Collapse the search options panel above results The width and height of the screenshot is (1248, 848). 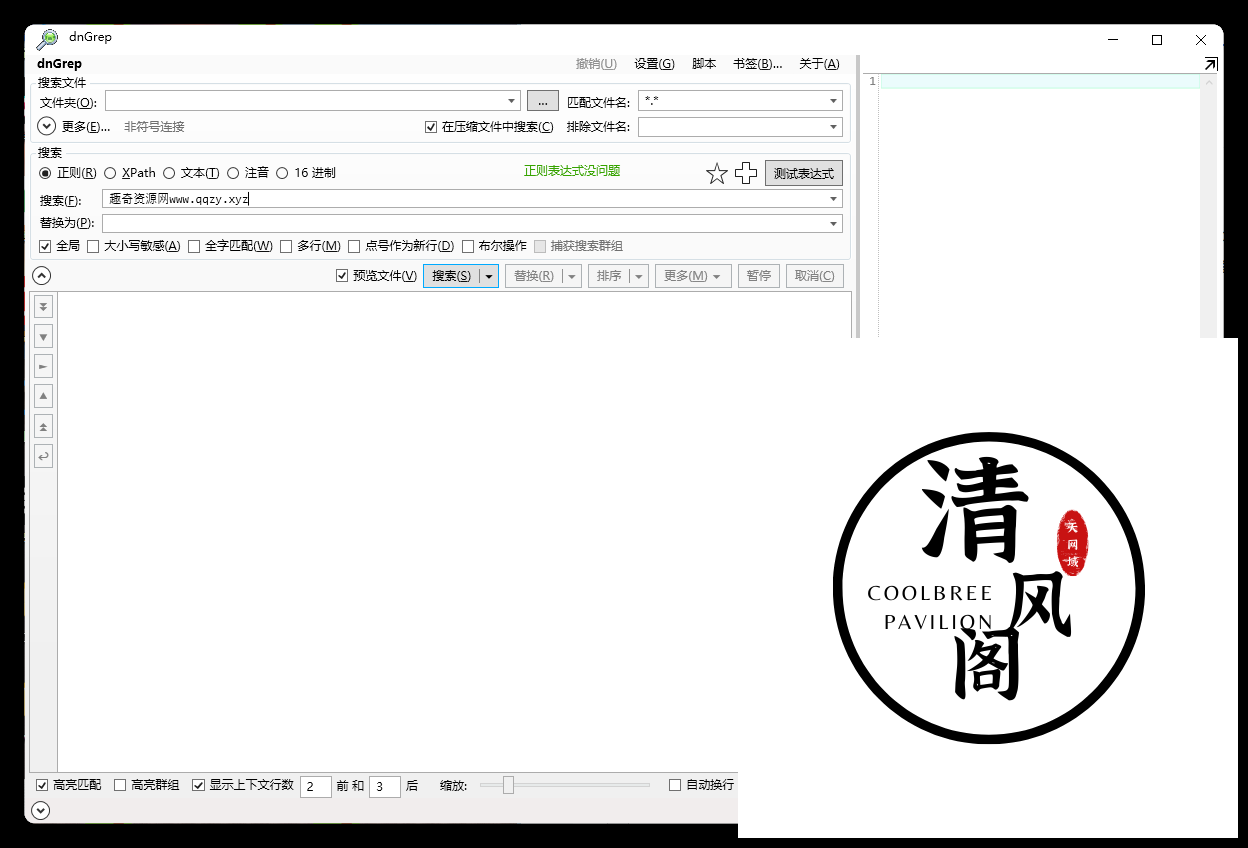[41, 276]
